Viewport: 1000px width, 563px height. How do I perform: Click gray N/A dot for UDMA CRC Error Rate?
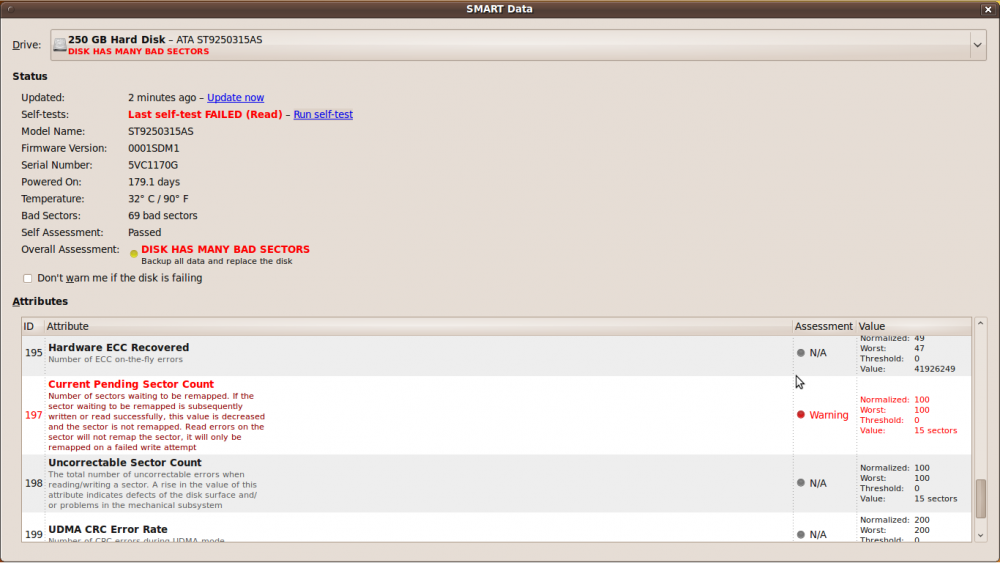801,534
